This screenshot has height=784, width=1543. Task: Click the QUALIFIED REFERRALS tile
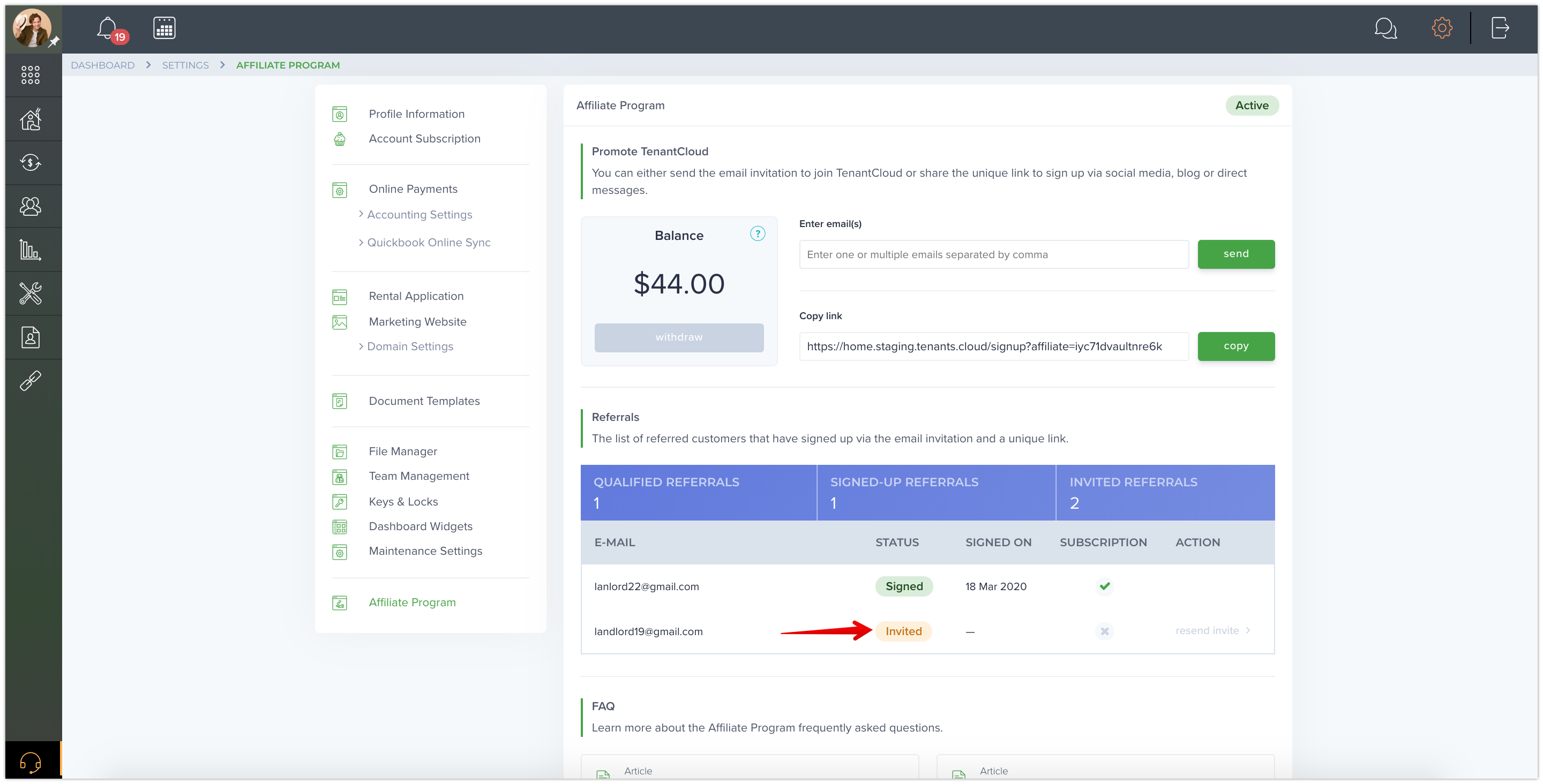tap(699, 492)
